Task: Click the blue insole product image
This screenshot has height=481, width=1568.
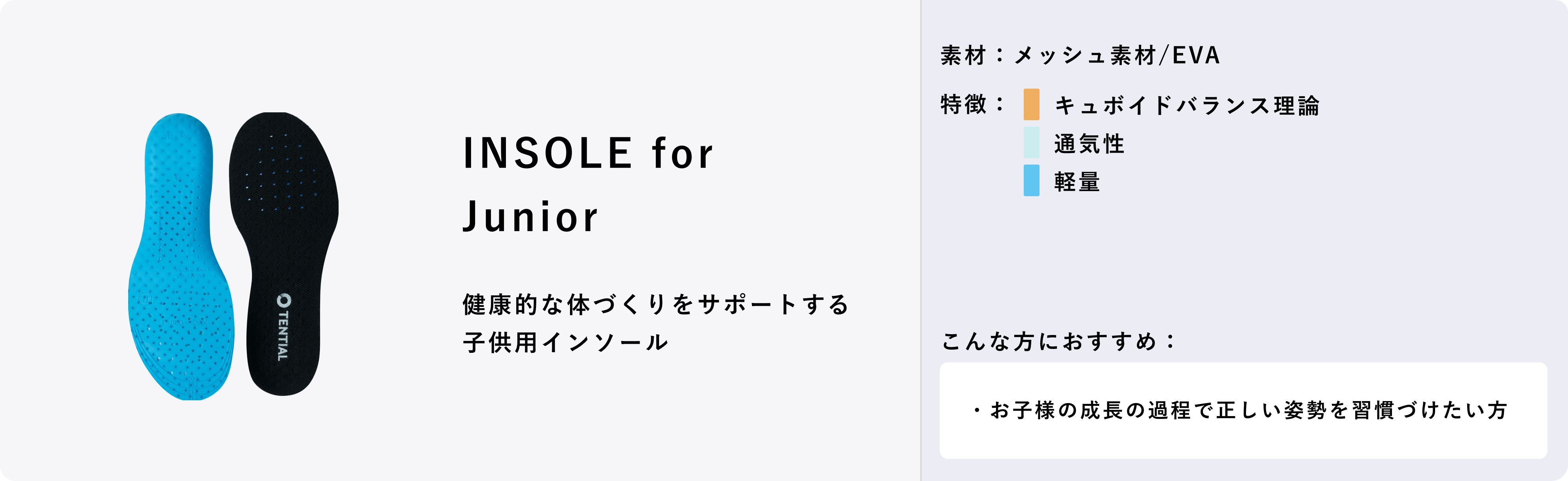Action: tap(180, 256)
